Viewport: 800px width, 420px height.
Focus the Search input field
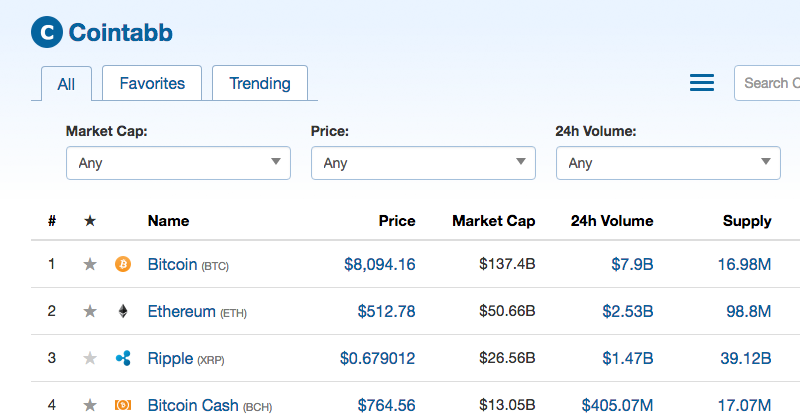point(767,83)
